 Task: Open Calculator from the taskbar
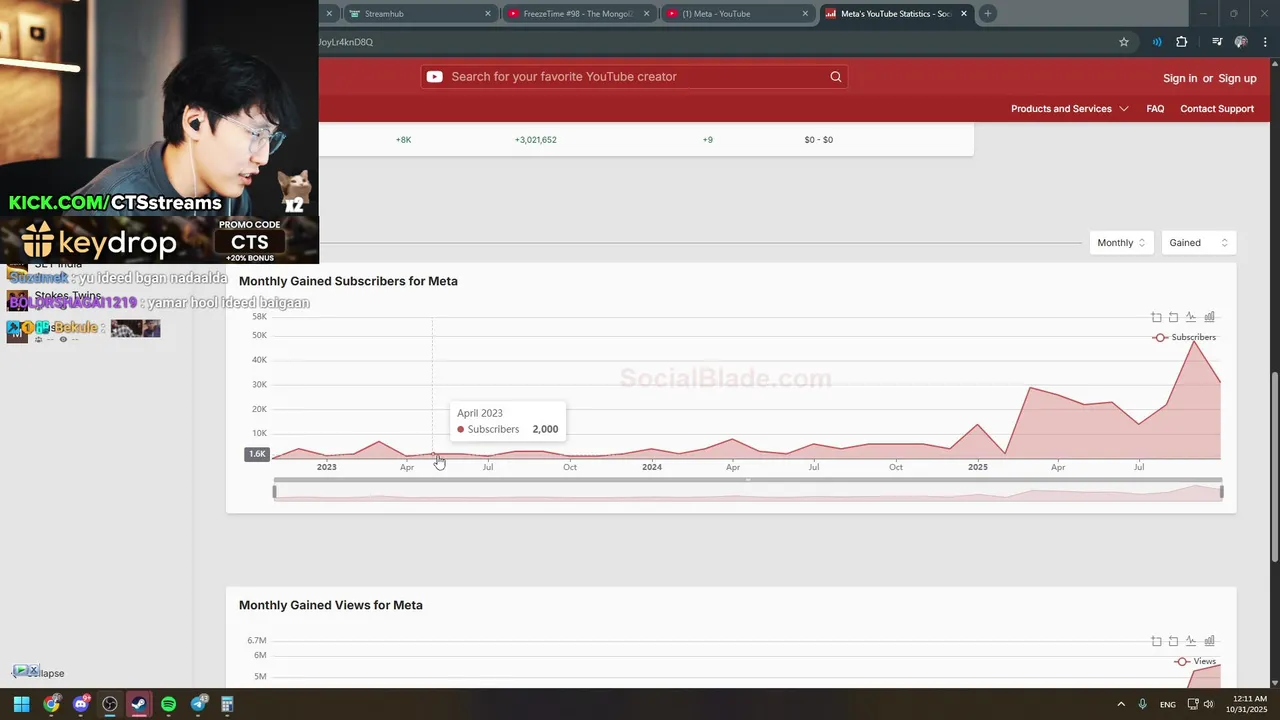click(227, 704)
